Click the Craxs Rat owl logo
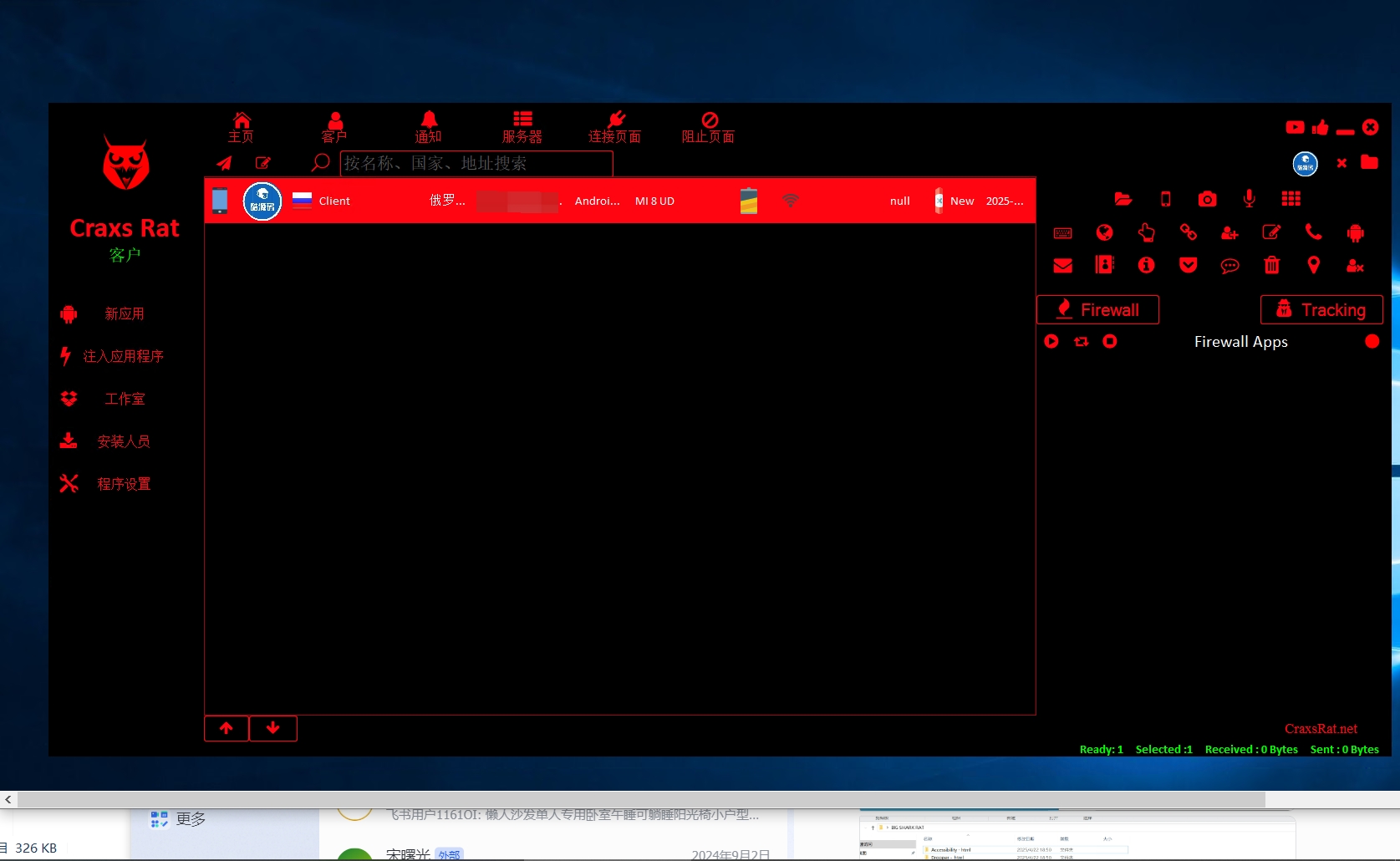1400x861 pixels. 126,163
